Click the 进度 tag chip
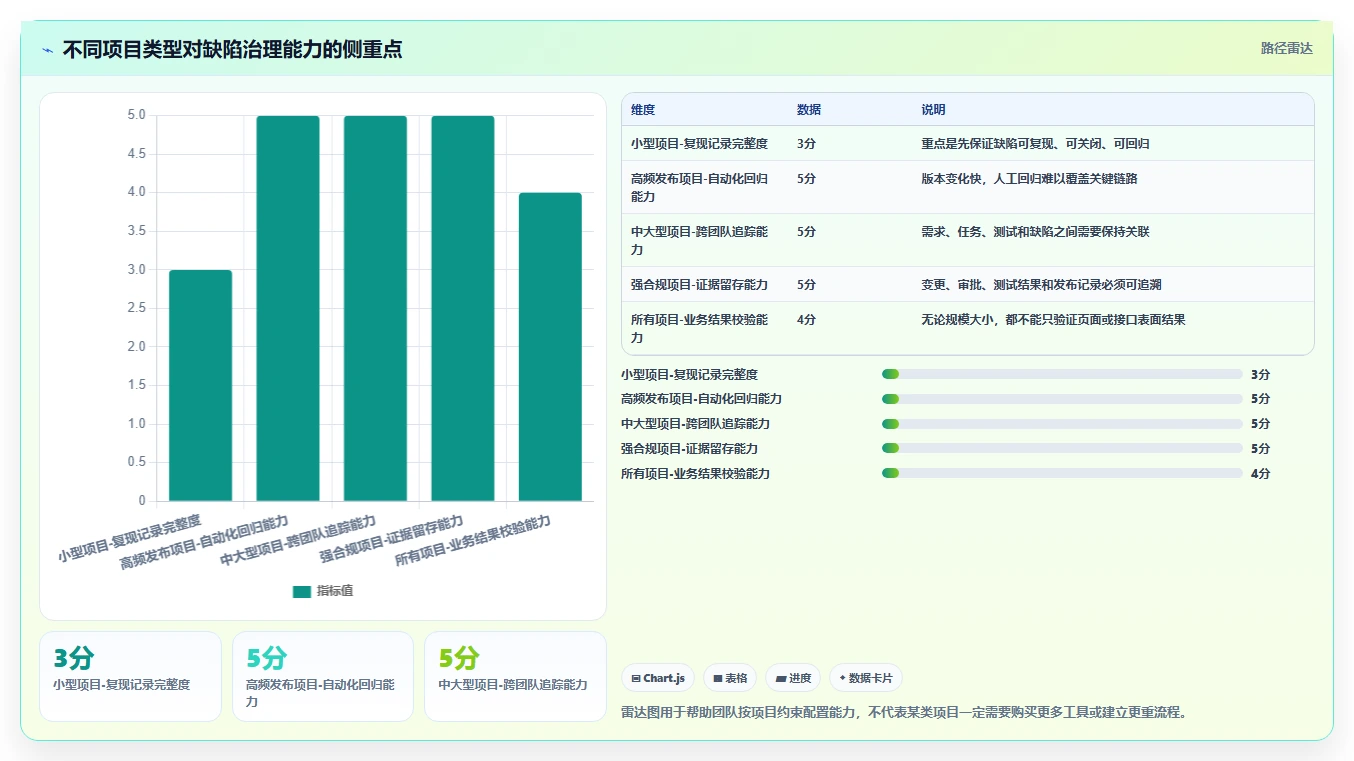The width and height of the screenshot is (1354, 761). [x=793, y=678]
